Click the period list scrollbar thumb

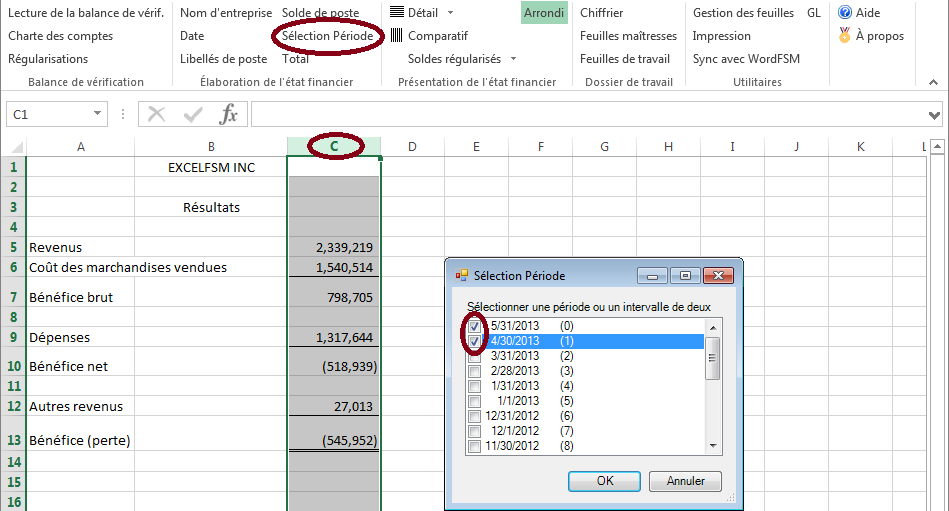click(x=713, y=357)
